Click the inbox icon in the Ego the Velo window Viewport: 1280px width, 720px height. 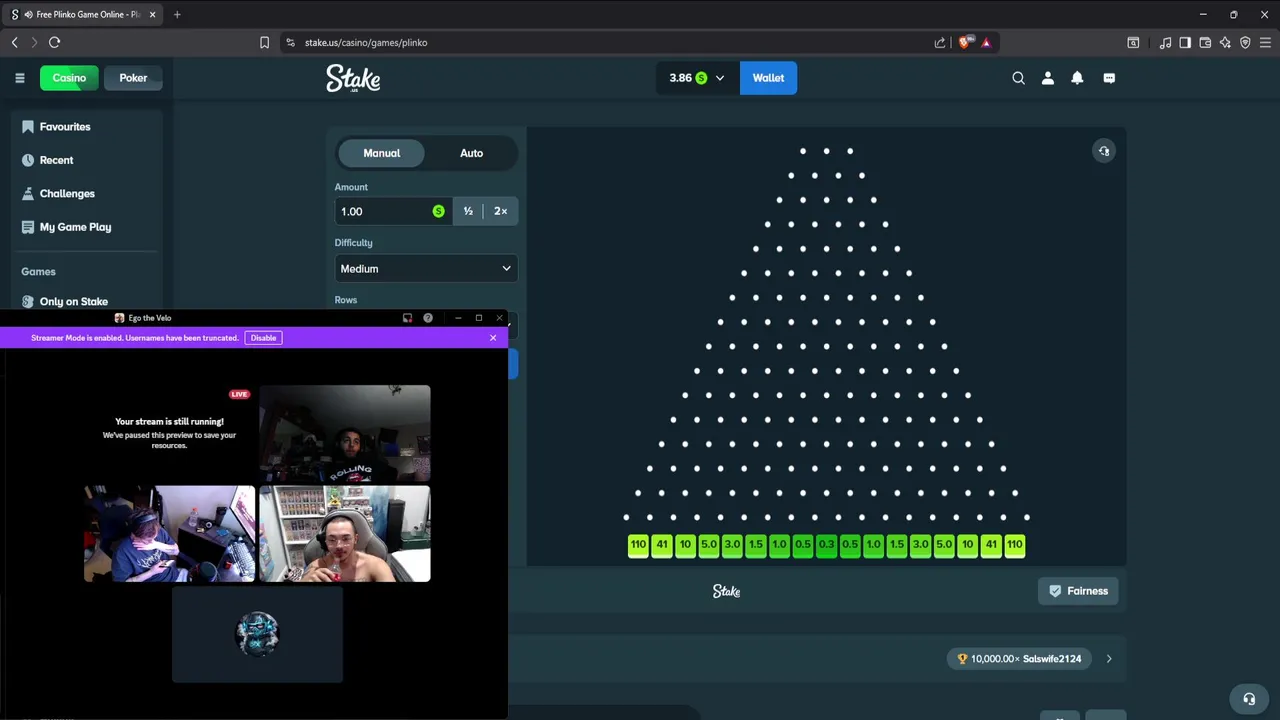pos(407,318)
